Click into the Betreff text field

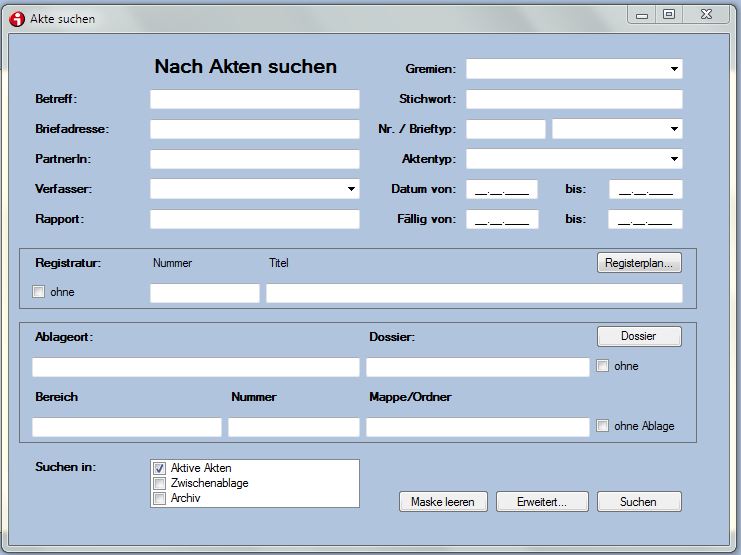tap(254, 99)
